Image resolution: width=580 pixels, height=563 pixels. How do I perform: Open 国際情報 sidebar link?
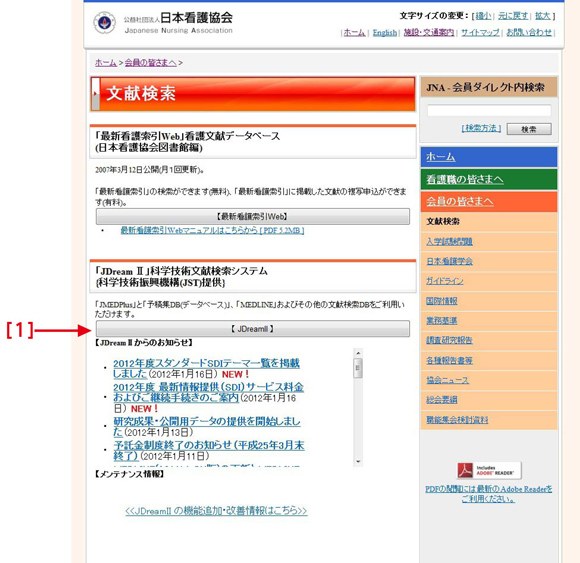tap(442, 301)
